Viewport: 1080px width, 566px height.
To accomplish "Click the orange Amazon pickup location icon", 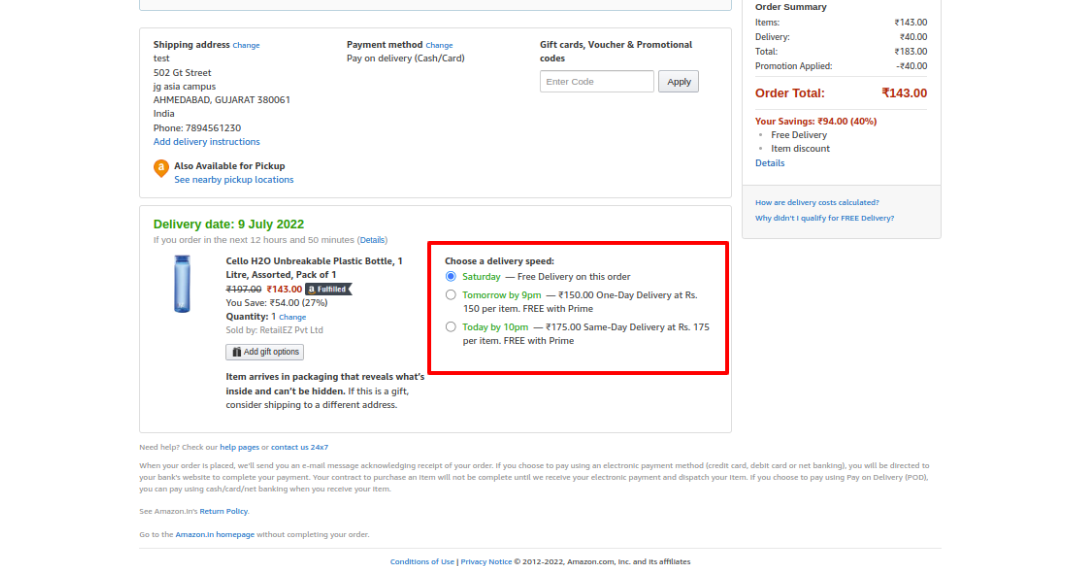I will [160, 168].
